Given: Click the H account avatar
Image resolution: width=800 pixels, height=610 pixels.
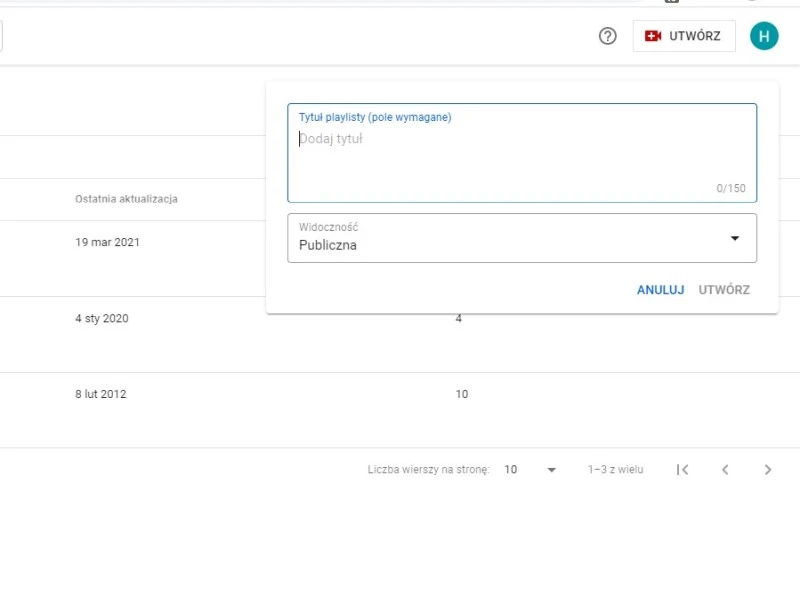Looking at the screenshot, I should click(764, 36).
